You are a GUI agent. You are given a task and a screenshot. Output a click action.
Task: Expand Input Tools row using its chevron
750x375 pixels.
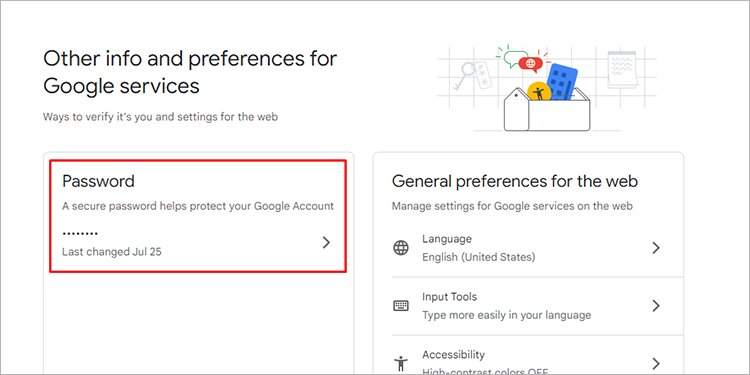[x=656, y=306]
